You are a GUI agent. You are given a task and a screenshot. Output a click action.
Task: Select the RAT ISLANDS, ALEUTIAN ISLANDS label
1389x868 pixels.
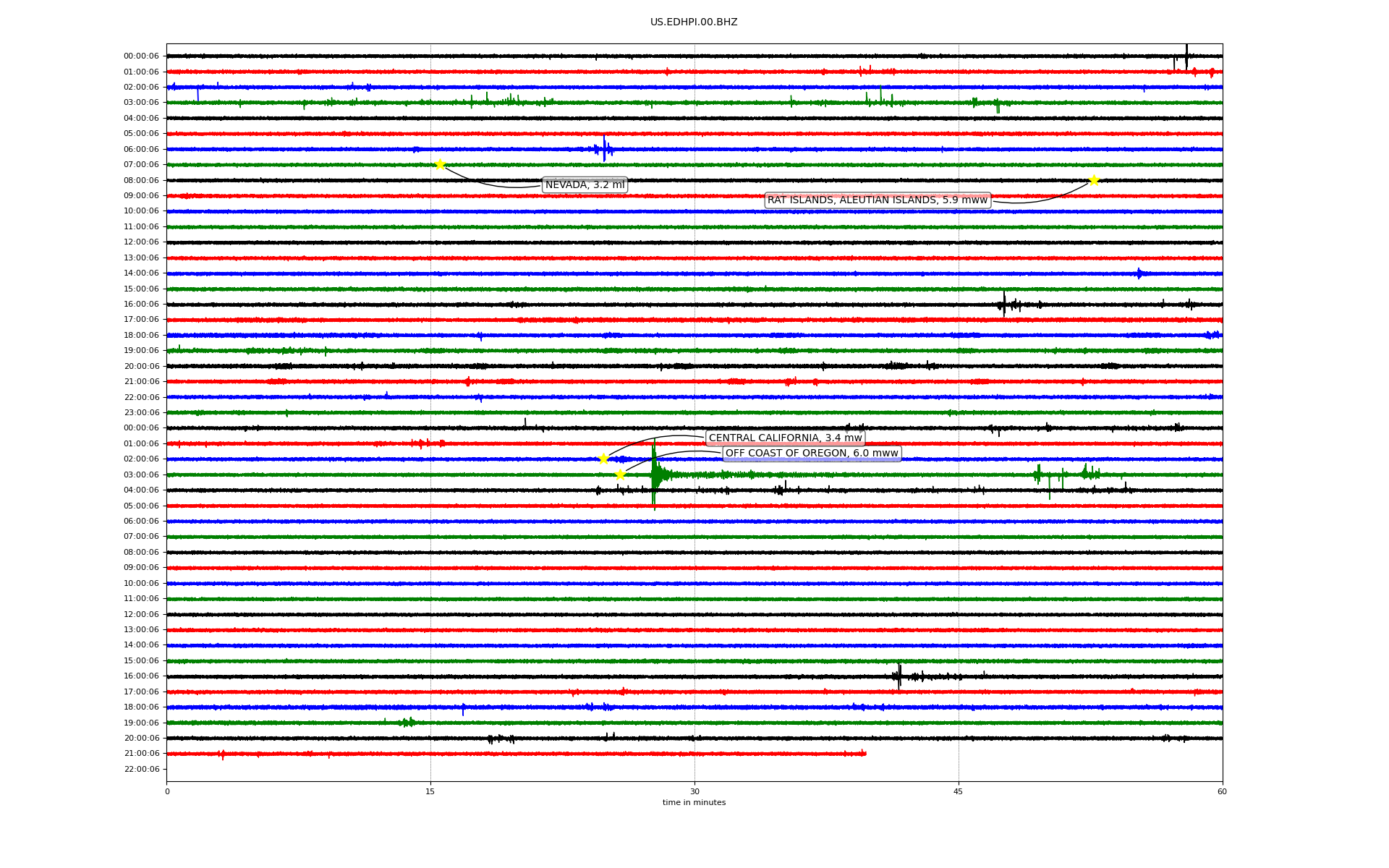[x=877, y=200]
